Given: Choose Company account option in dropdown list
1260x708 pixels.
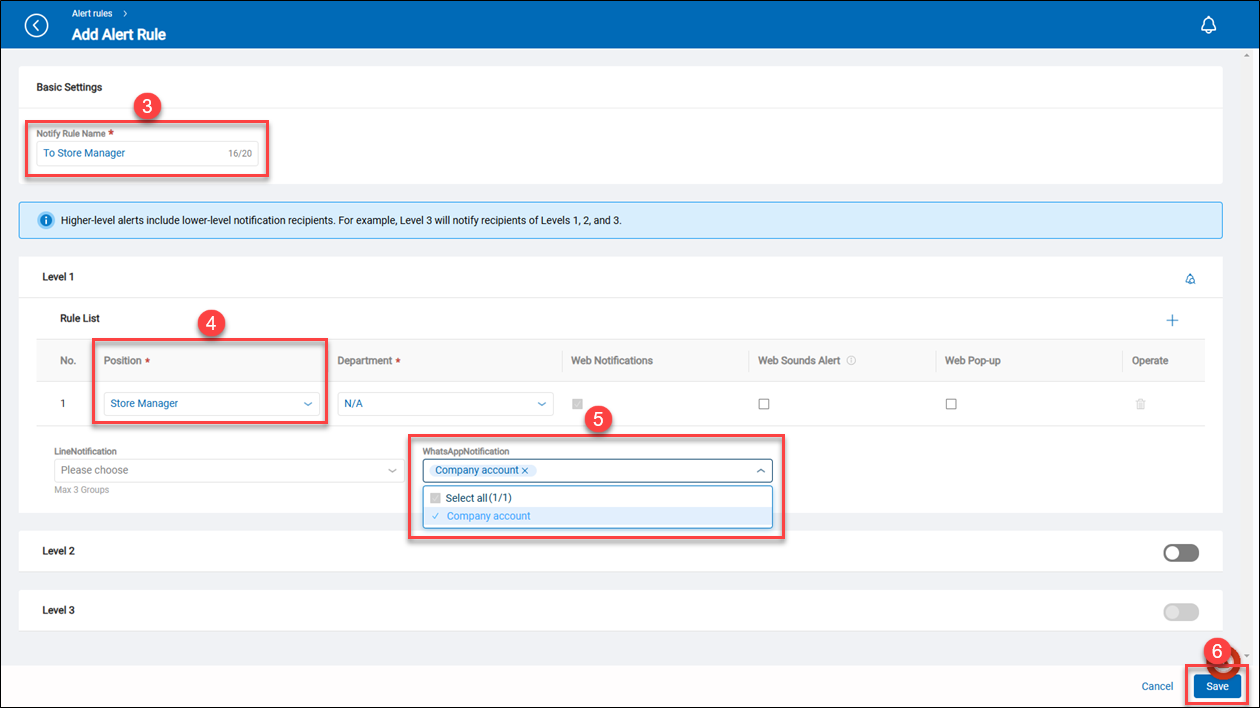Looking at the screenshot, I should click(x=488, y=516).
